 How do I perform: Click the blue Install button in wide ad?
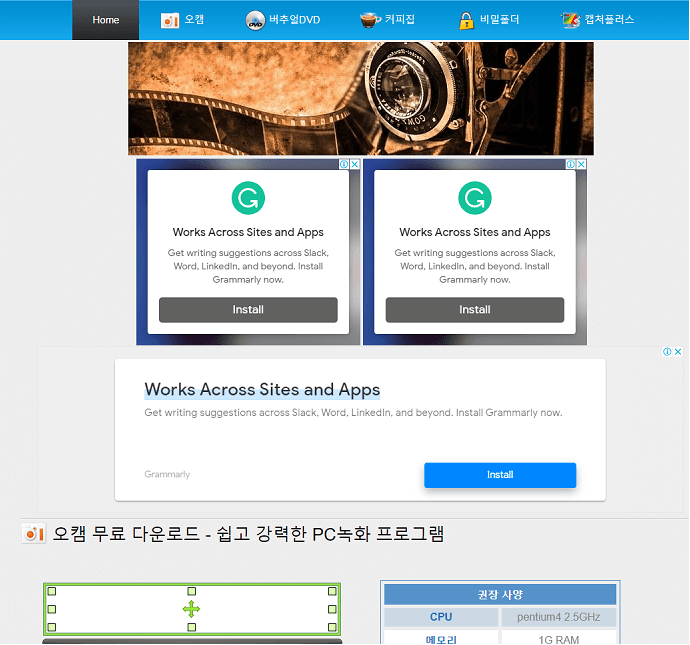pos(500,475)
